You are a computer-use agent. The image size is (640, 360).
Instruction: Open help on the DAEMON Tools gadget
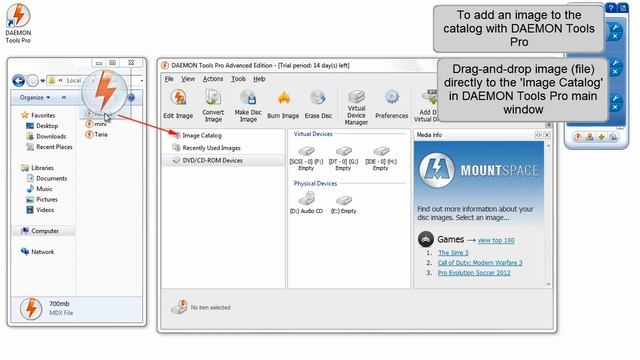[611, 8]
